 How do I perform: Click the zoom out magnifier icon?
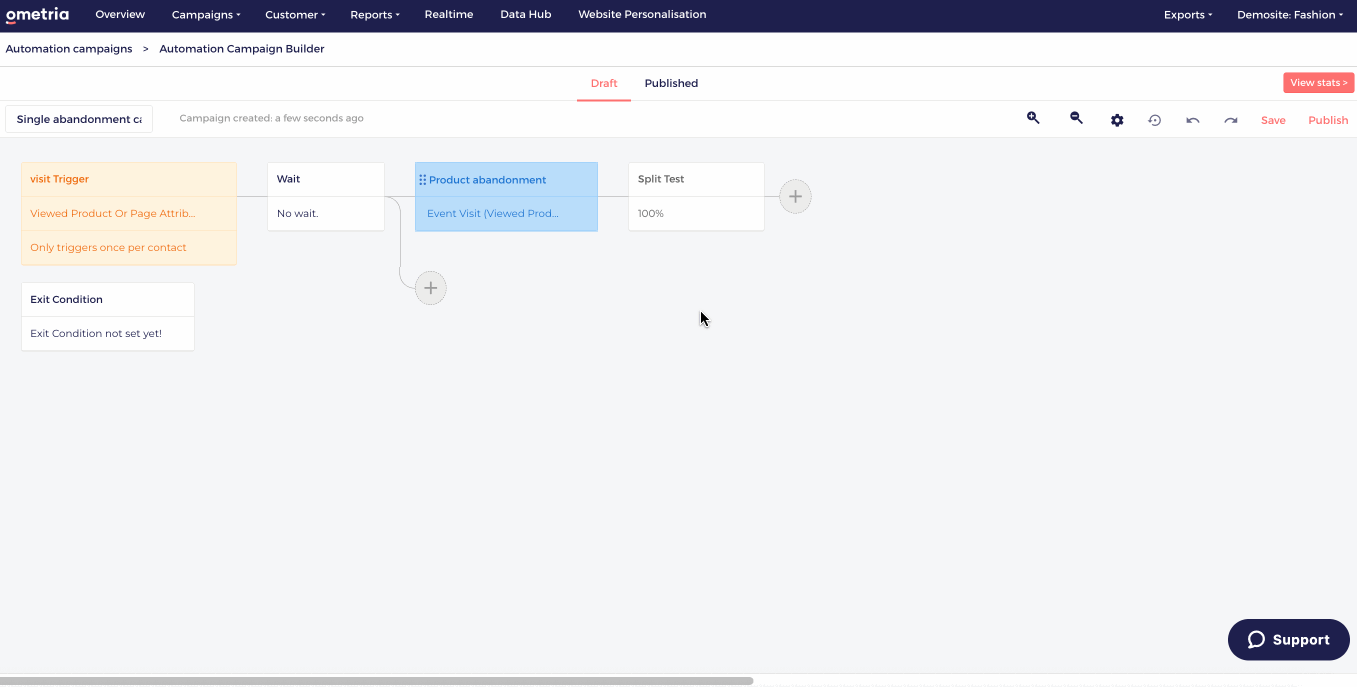click(1076, 118)
